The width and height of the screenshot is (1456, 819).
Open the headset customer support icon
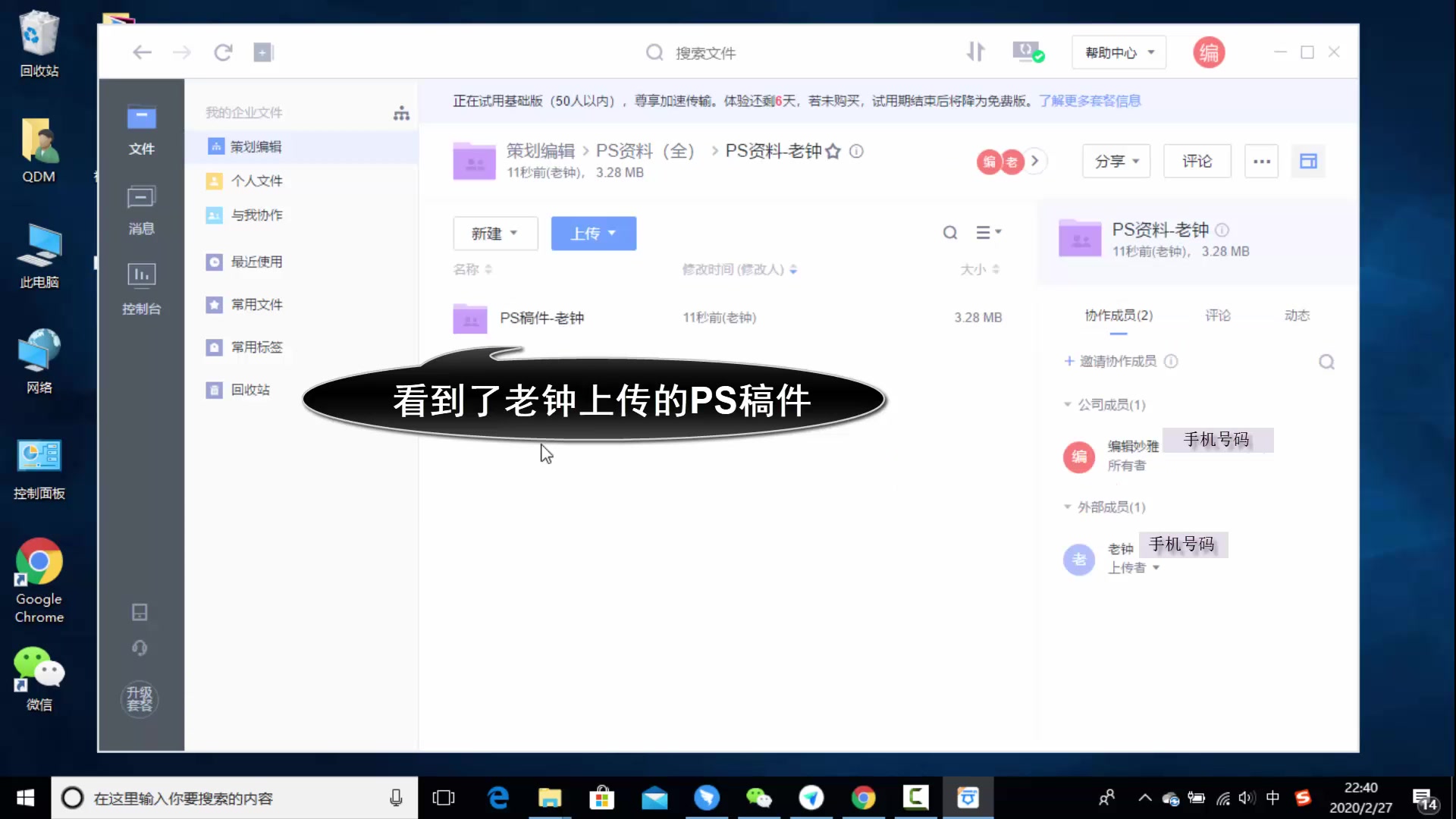[x=140, y=648]
